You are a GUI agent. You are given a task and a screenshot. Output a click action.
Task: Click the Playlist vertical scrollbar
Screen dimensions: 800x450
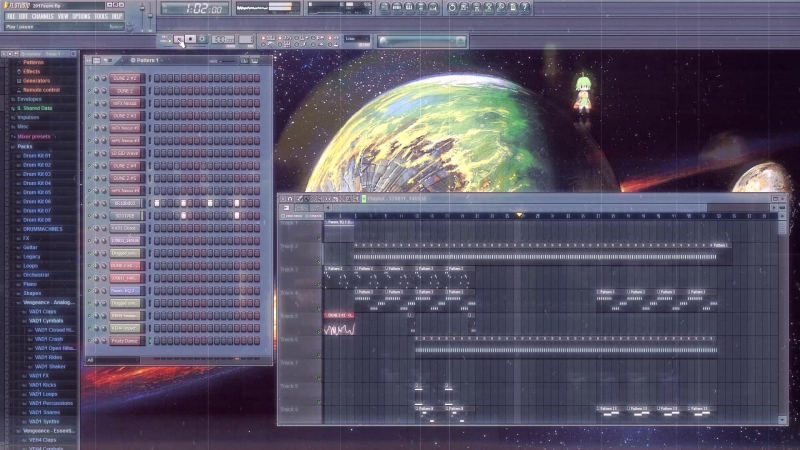click(782, 319)
